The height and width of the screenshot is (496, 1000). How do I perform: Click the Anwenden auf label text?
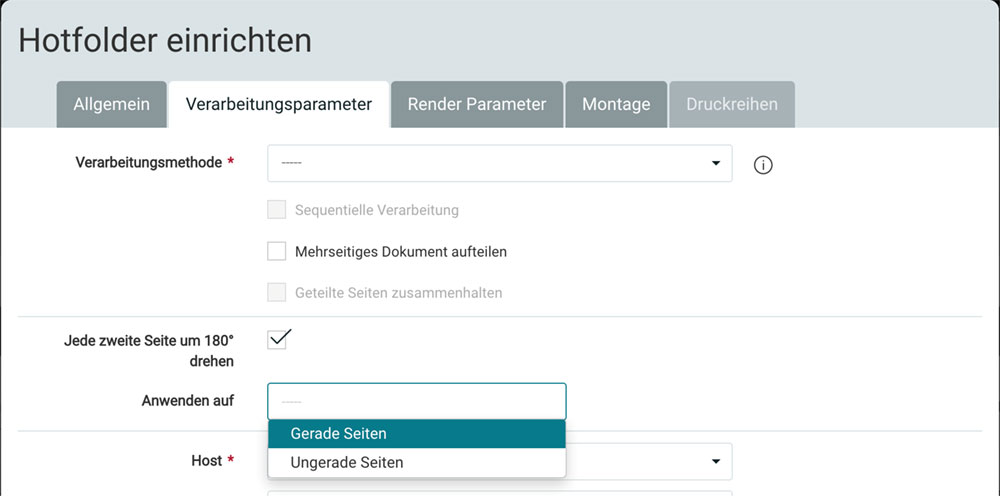click(x=188, y=401)
